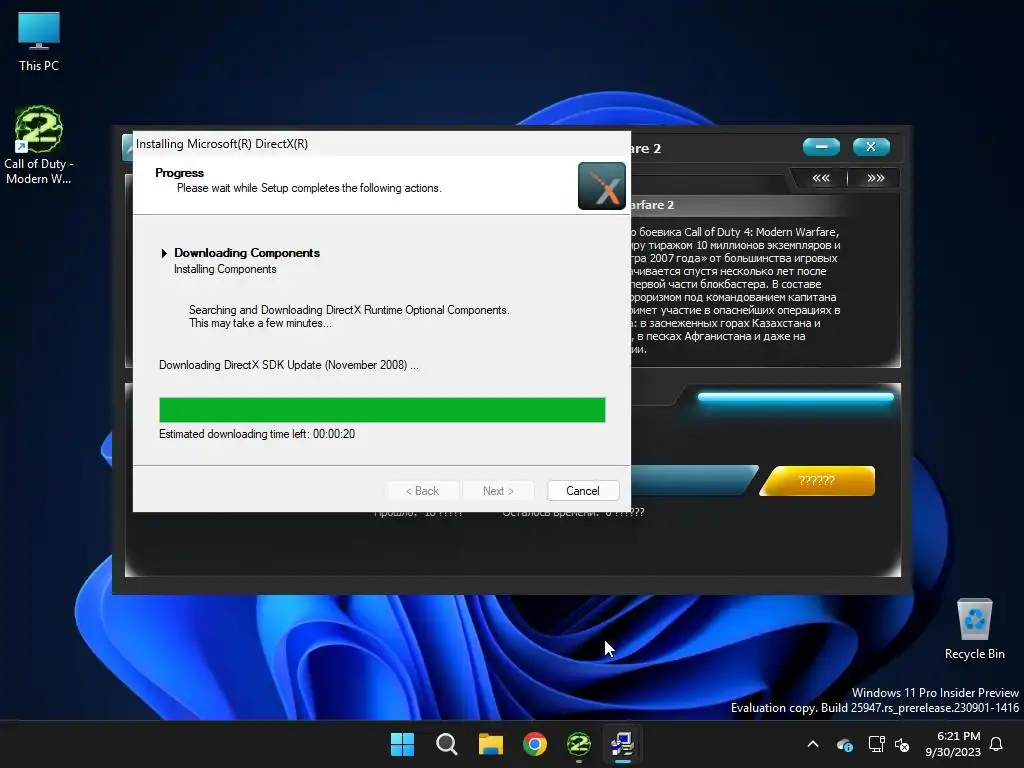
Task: Click the cyan installer progress bar
Action: [795, 397]
